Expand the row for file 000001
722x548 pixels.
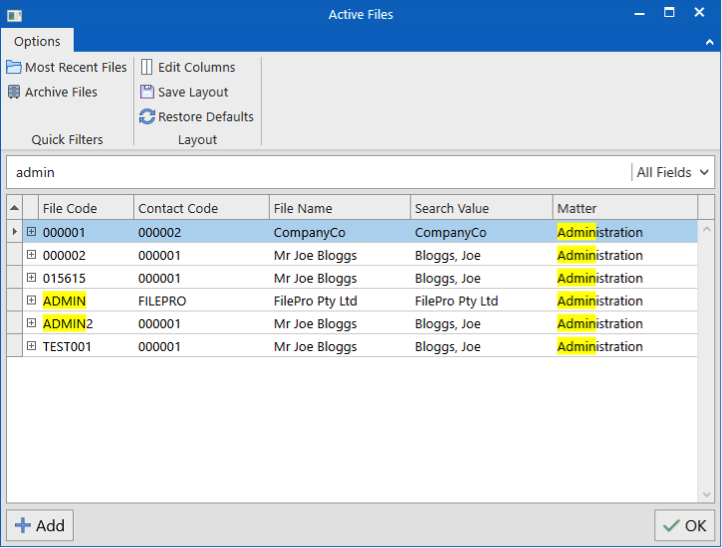point(31,232)
